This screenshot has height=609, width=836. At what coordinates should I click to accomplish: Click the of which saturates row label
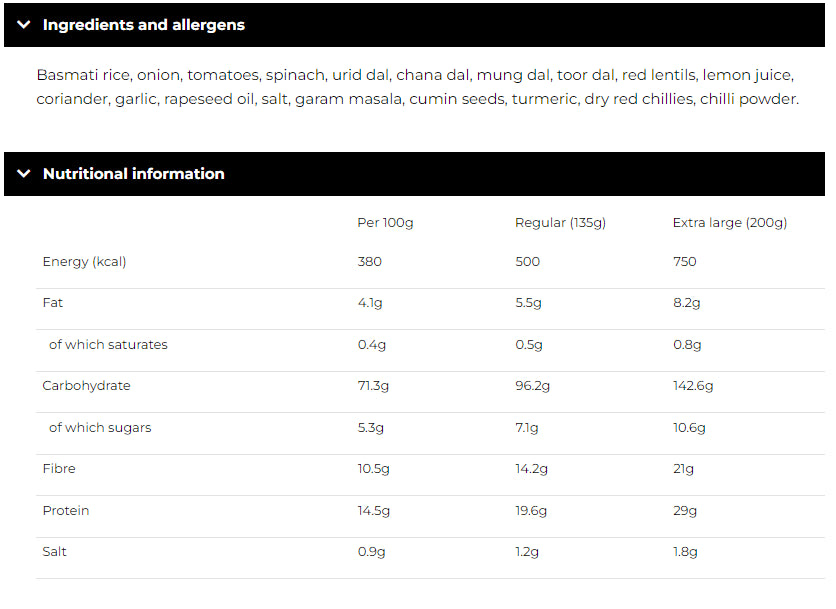108,345
